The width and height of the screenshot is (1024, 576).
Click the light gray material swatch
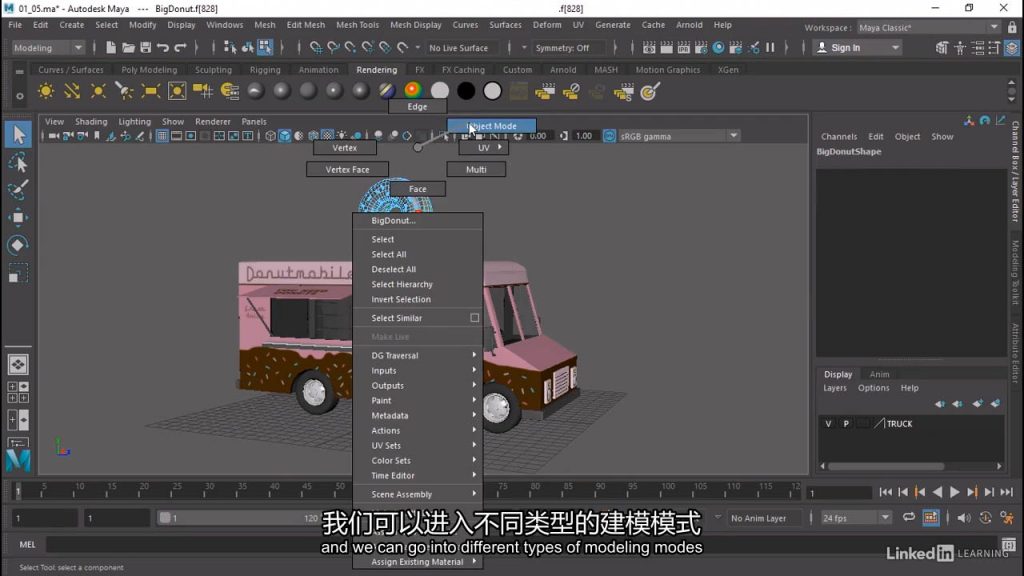(x=440, y=91)
